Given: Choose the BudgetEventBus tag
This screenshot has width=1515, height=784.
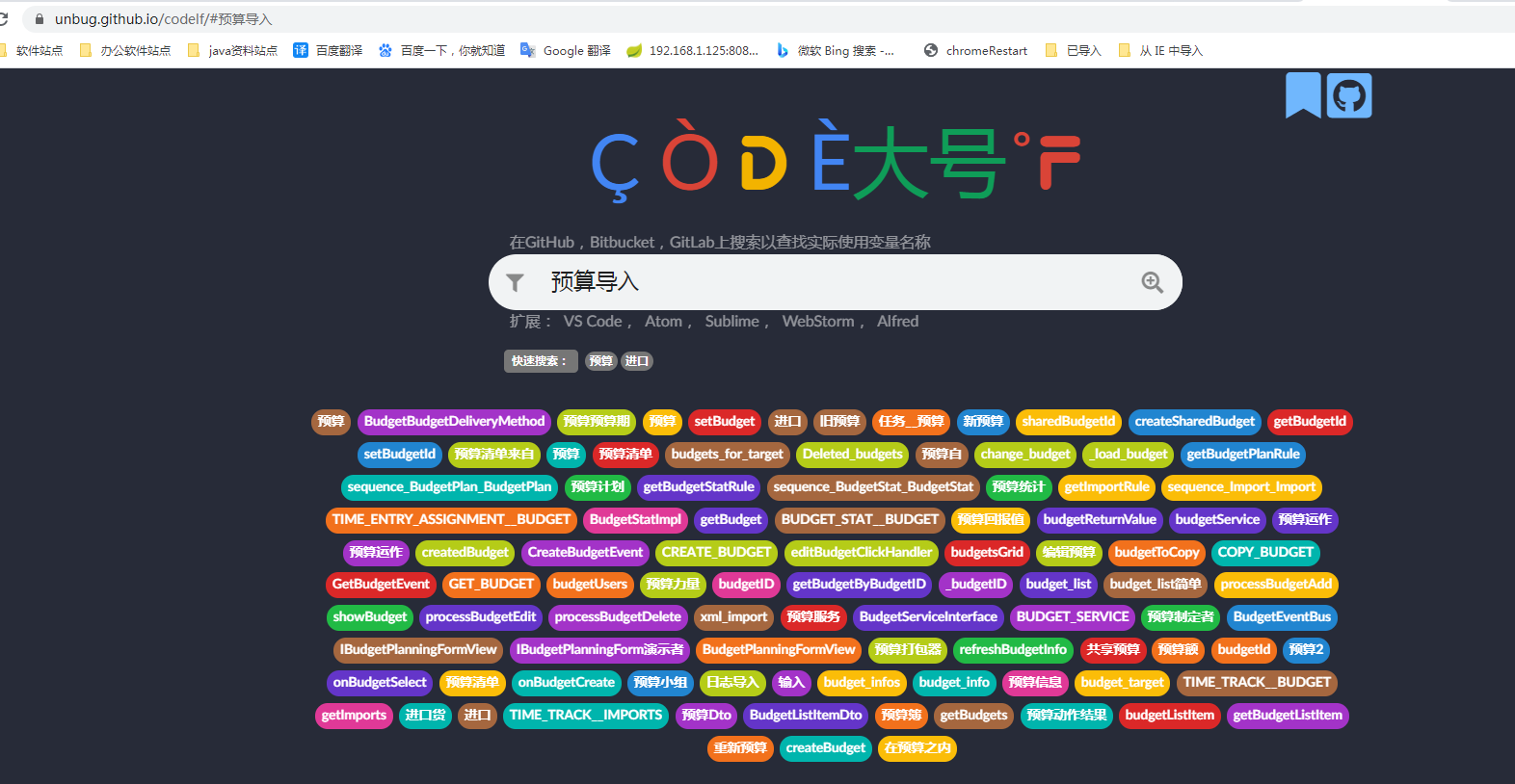Looking at the screenshot, I should [x=1282, y=617].
